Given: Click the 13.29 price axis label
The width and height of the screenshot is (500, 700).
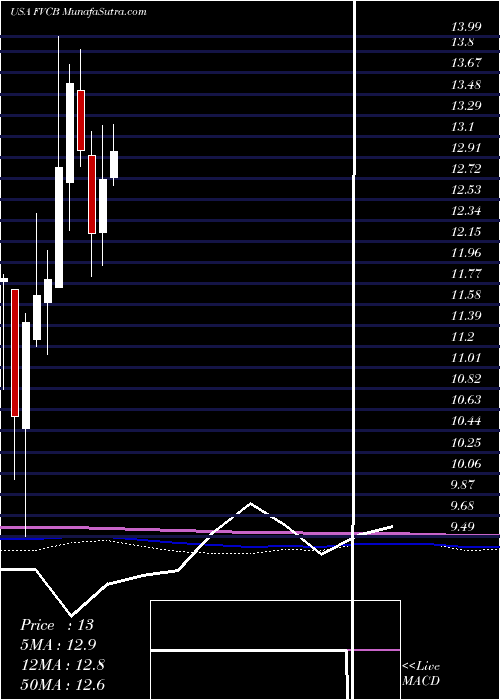Looking at the screenshot, I should (466, 105).
